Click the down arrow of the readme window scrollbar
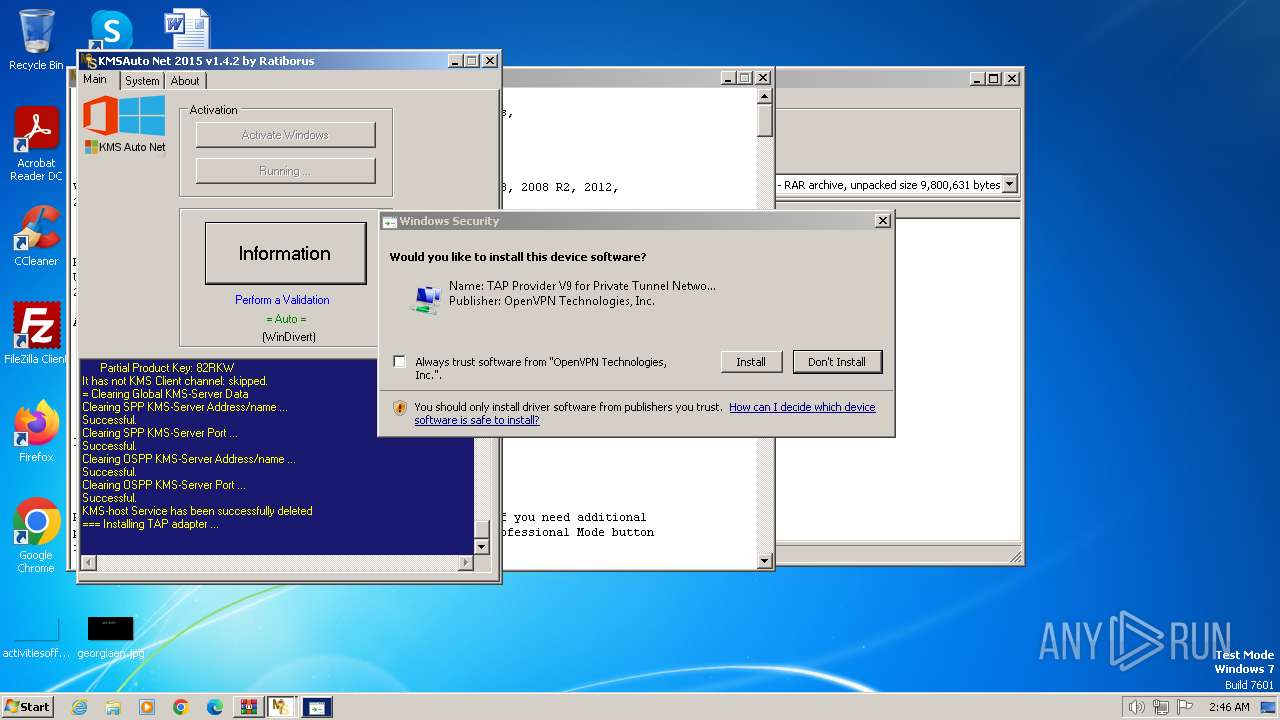 point(765,561)
